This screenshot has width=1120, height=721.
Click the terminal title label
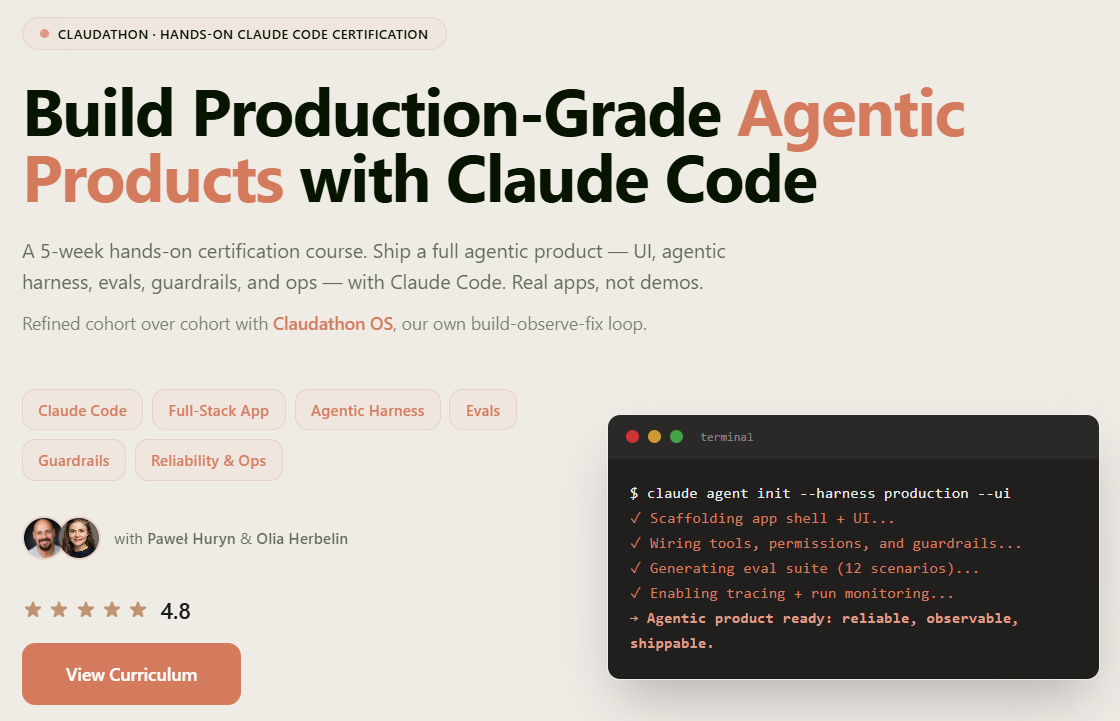(726, 437)
